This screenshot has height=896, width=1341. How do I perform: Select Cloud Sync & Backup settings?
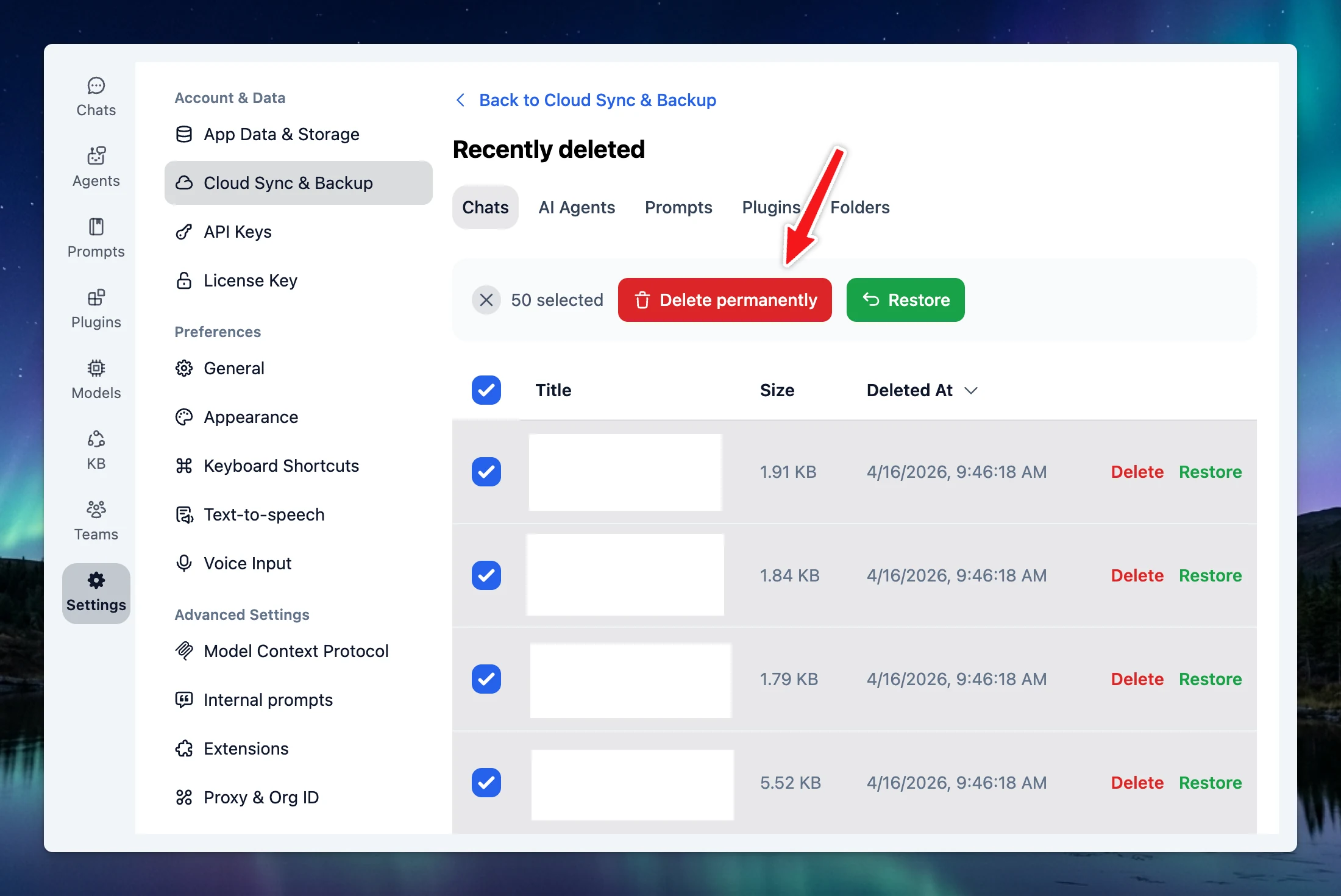(x=298, y=183)
